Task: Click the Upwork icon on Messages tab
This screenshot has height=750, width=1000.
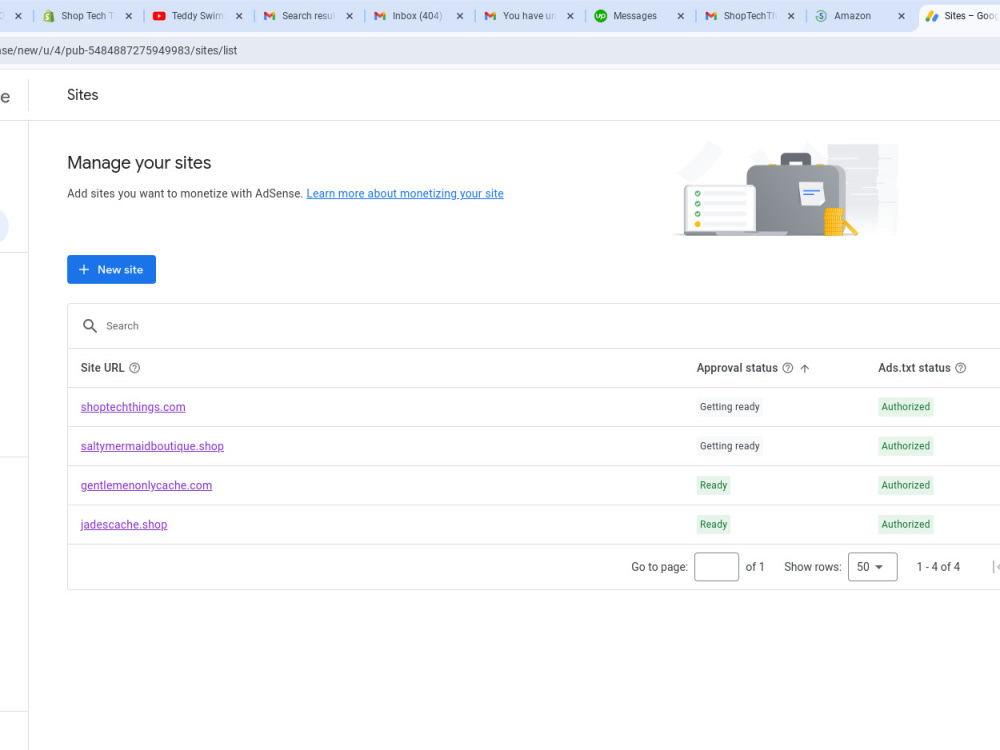Action: point(600,16)
